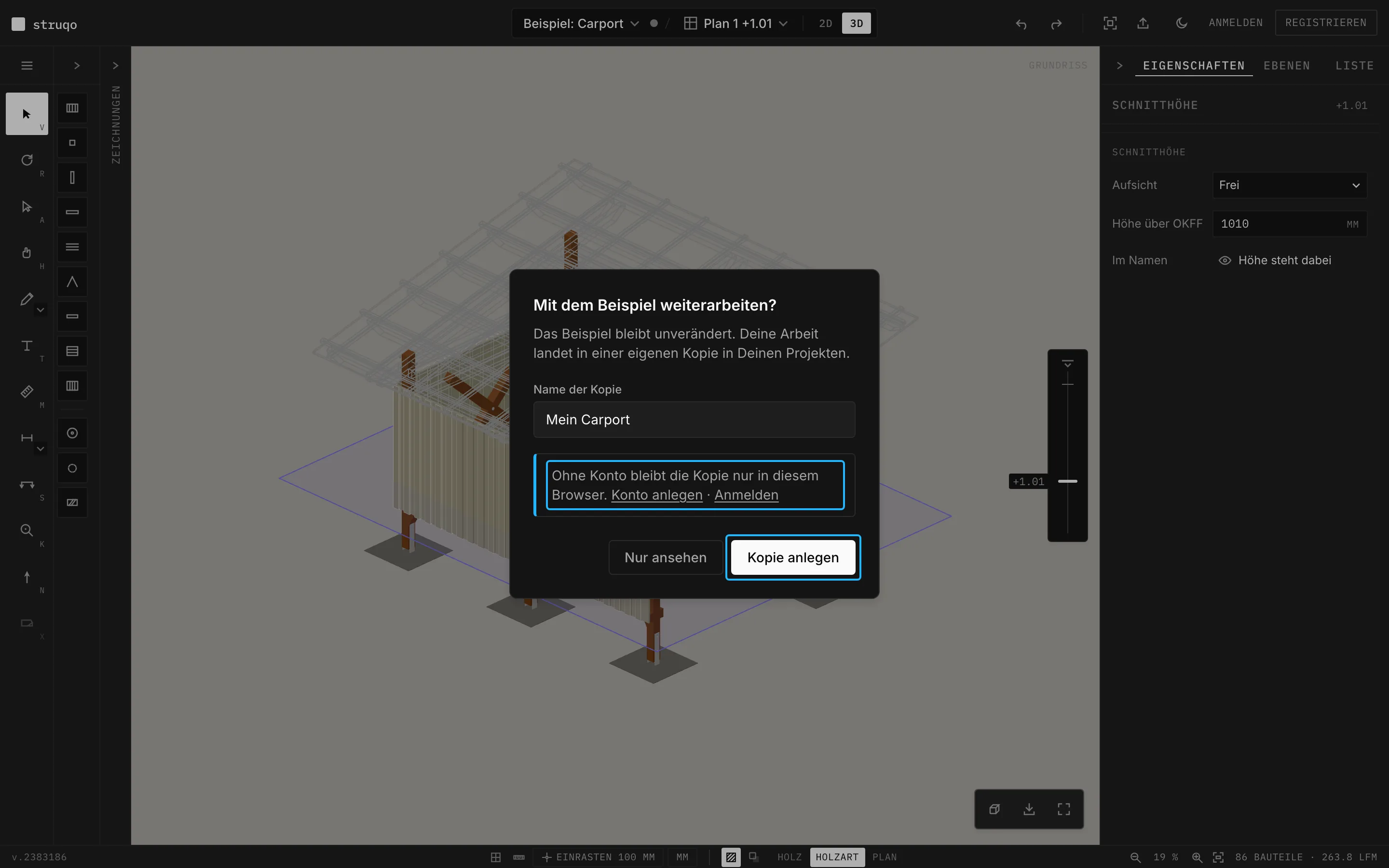Toggle dark mode with moon icon
1389x868 pixels.
[1181, 23]
